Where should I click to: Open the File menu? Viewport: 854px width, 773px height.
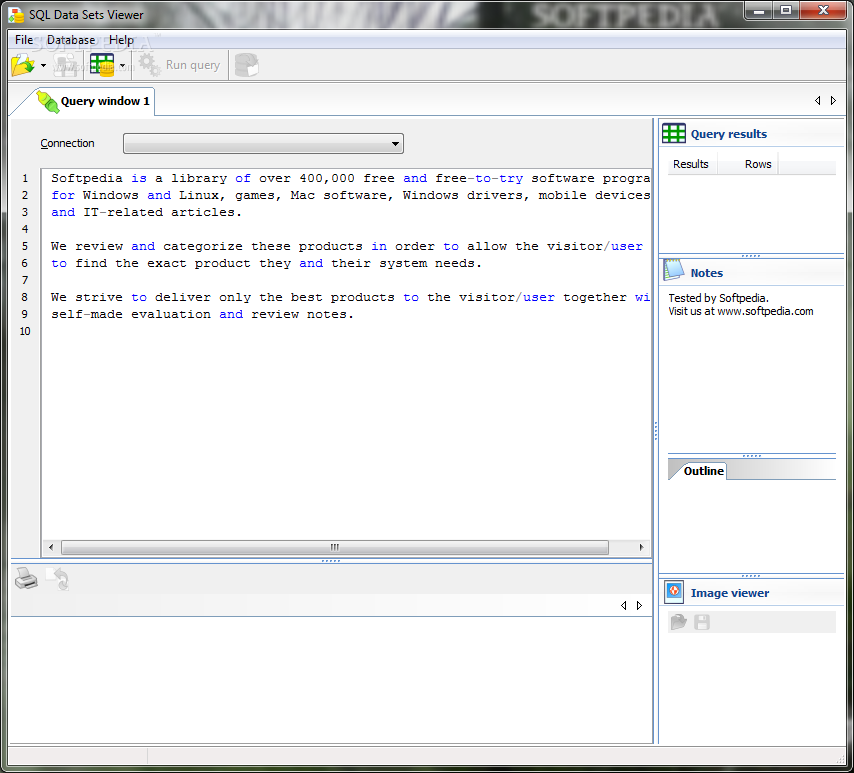tap(23, 40)
